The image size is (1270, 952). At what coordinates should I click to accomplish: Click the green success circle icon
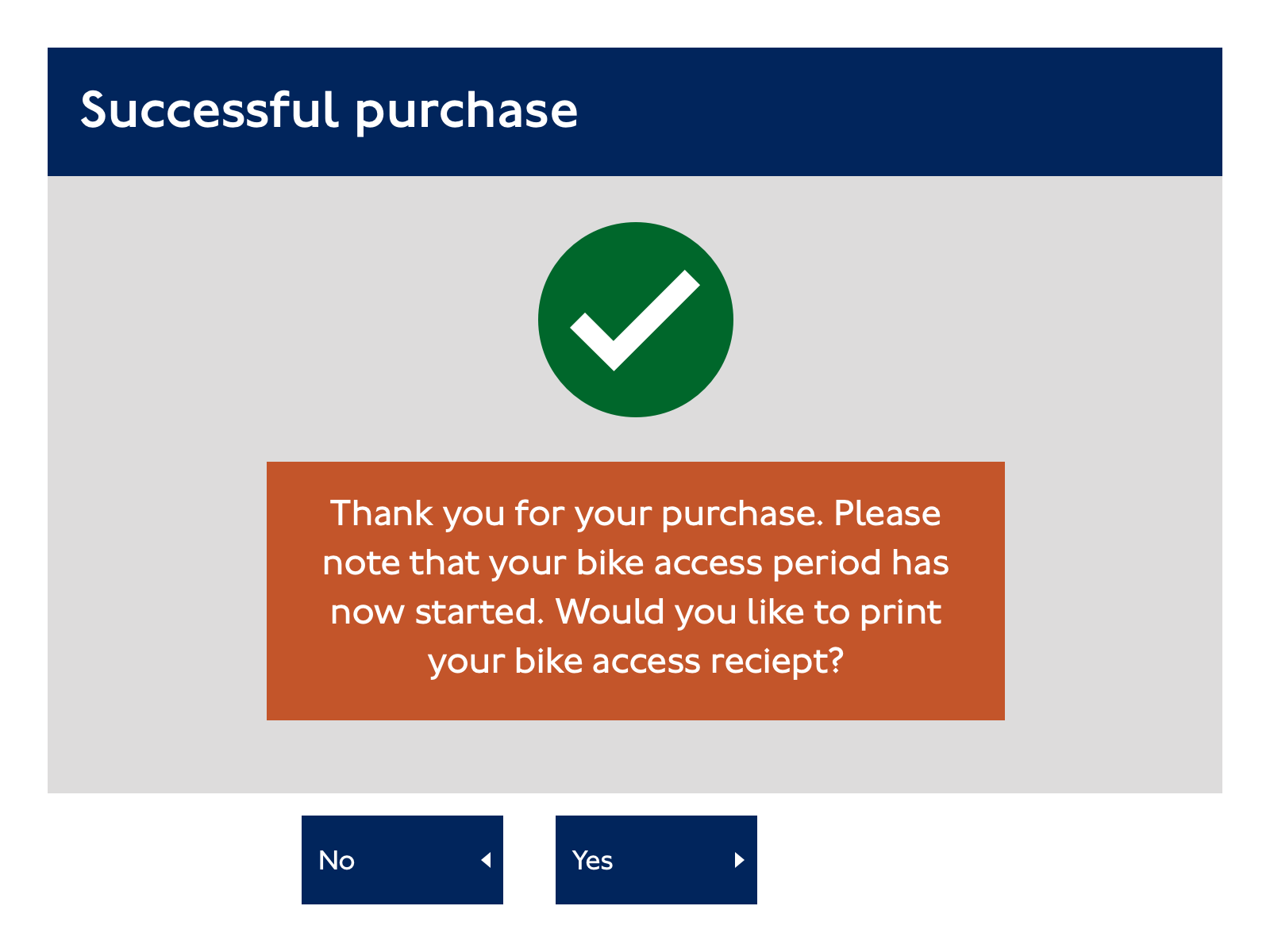[x=636, y=320]
